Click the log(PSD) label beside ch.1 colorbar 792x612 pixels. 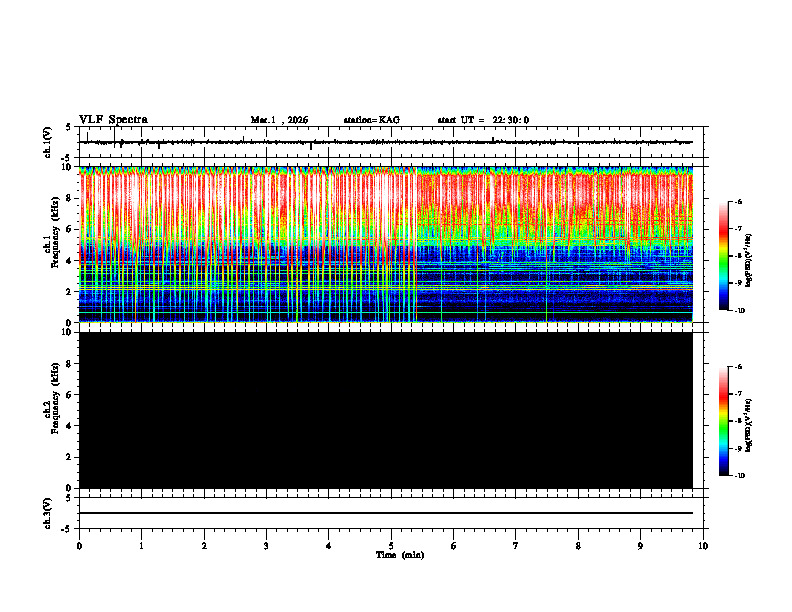(749, 260)
